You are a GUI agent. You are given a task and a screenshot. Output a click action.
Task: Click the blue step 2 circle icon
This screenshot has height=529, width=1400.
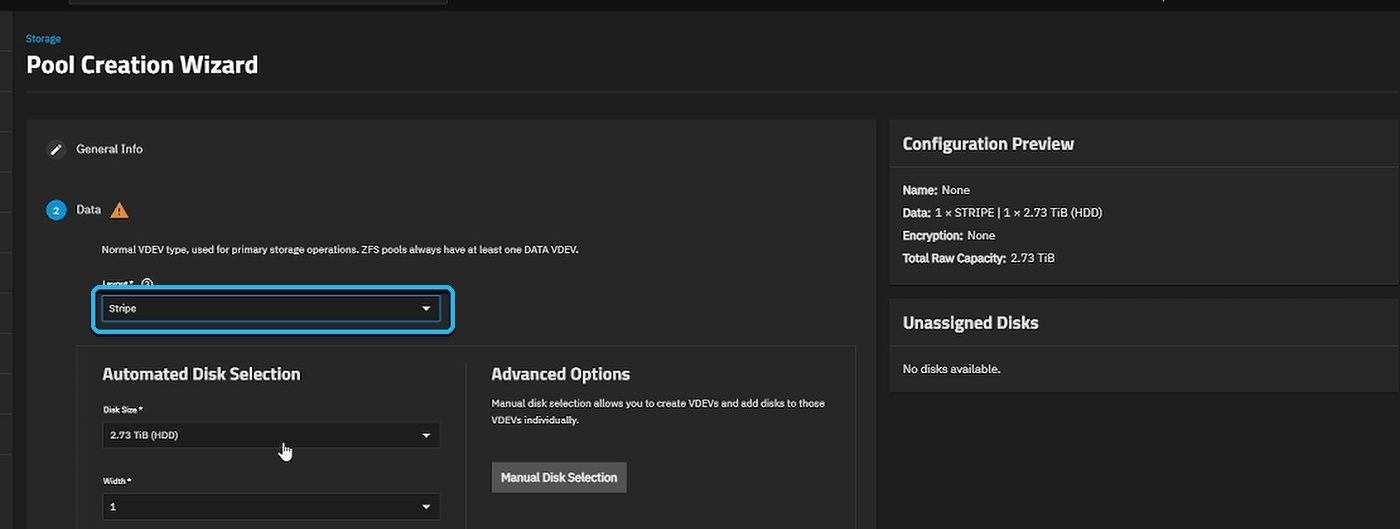pyautogui.click(x=57, y=210)
